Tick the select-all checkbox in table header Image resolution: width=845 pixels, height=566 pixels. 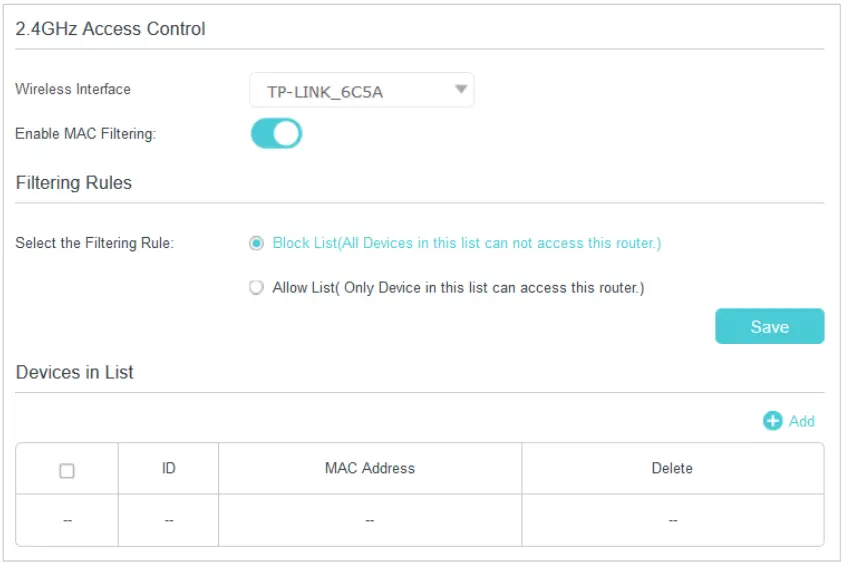click(x=67, y=470)
